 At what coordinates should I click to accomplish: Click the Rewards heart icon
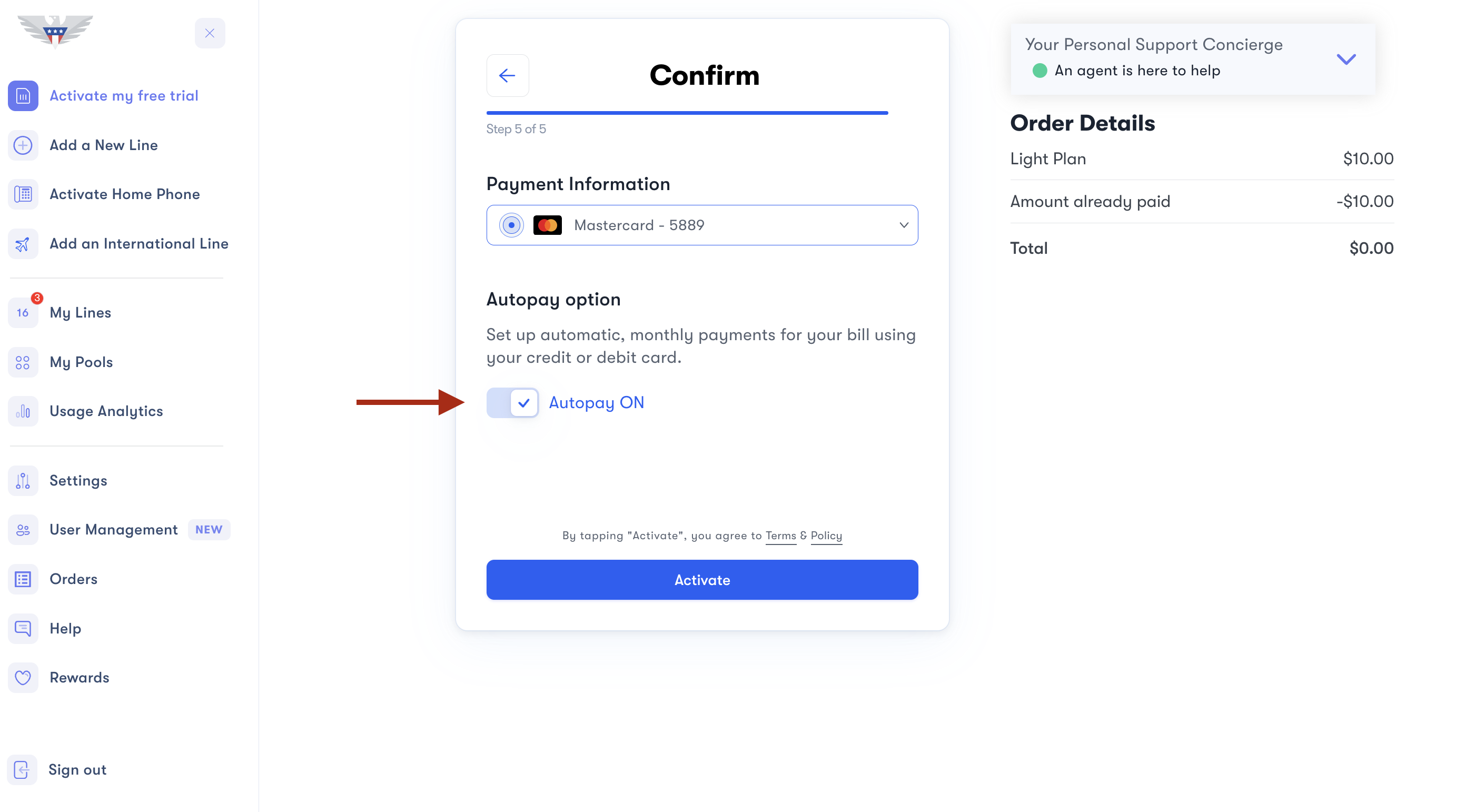[23, 677]
